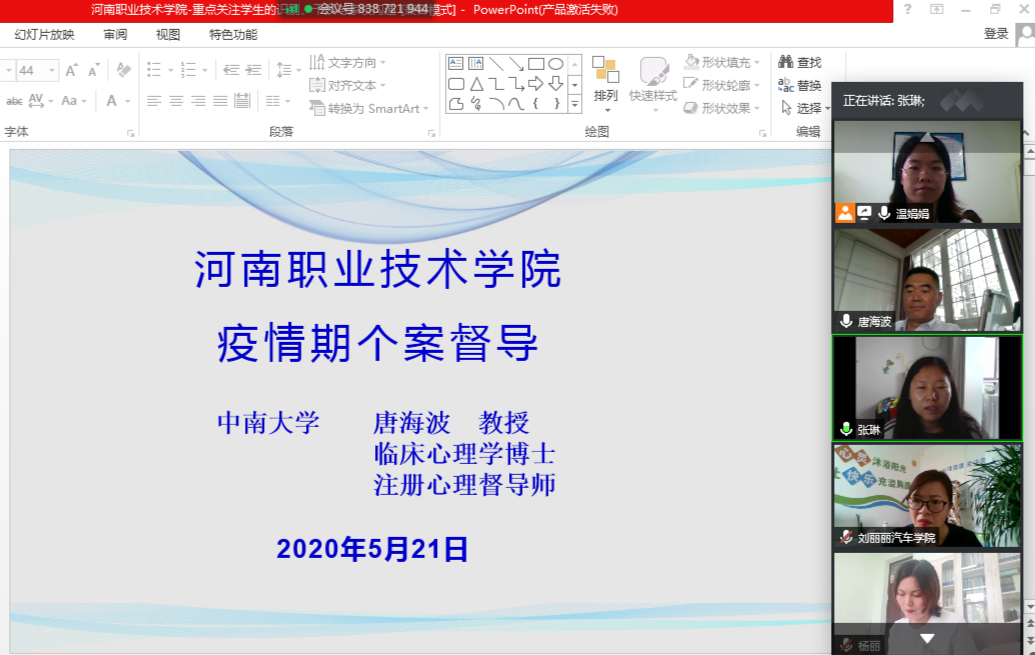Click Convert to SmartArt button
Screen dimensions: 1035x655
pyautogui.click(x=370, y=108)
